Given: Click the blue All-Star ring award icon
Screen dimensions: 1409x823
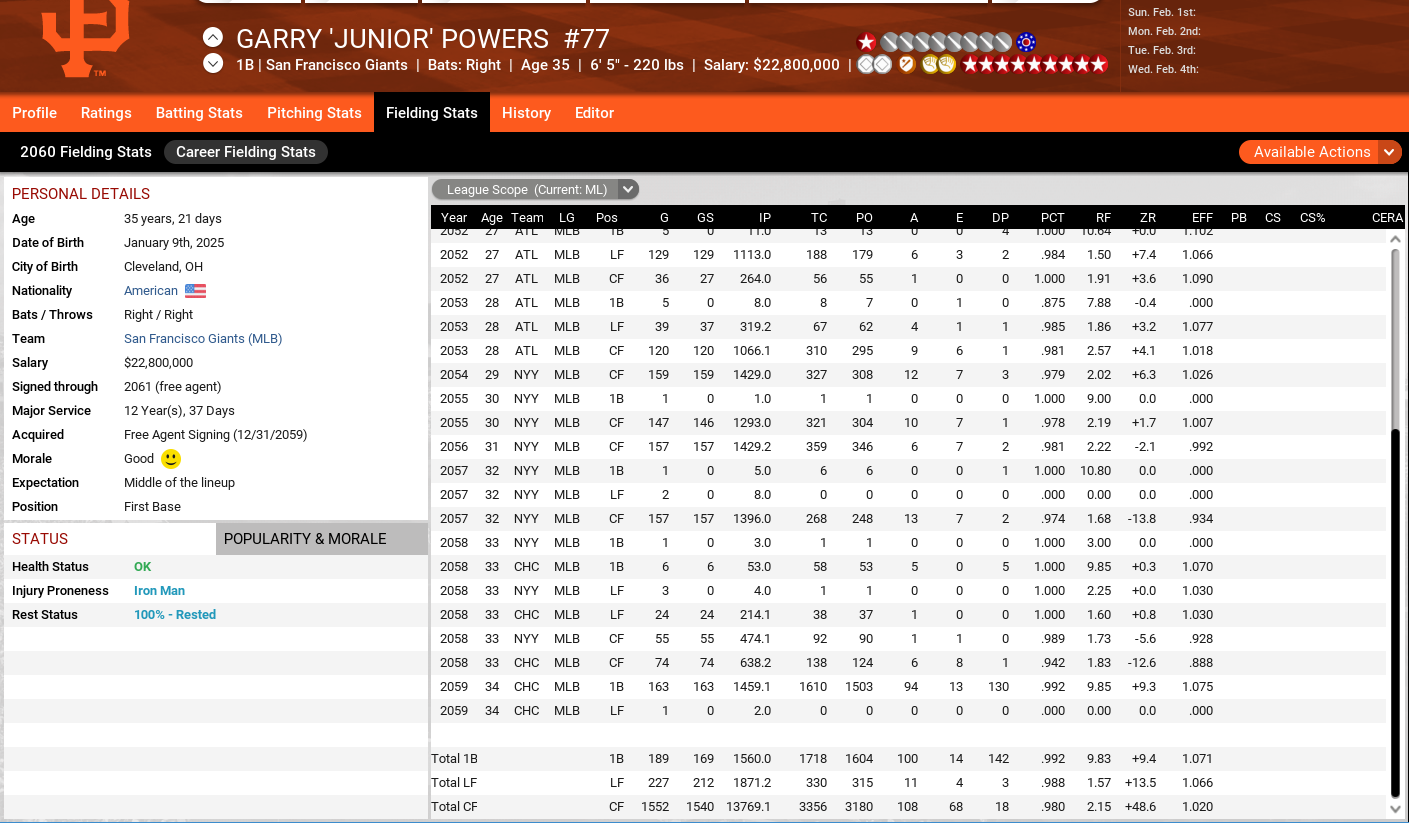Looking at the screenshot, I should click(x=1025, y=42).
